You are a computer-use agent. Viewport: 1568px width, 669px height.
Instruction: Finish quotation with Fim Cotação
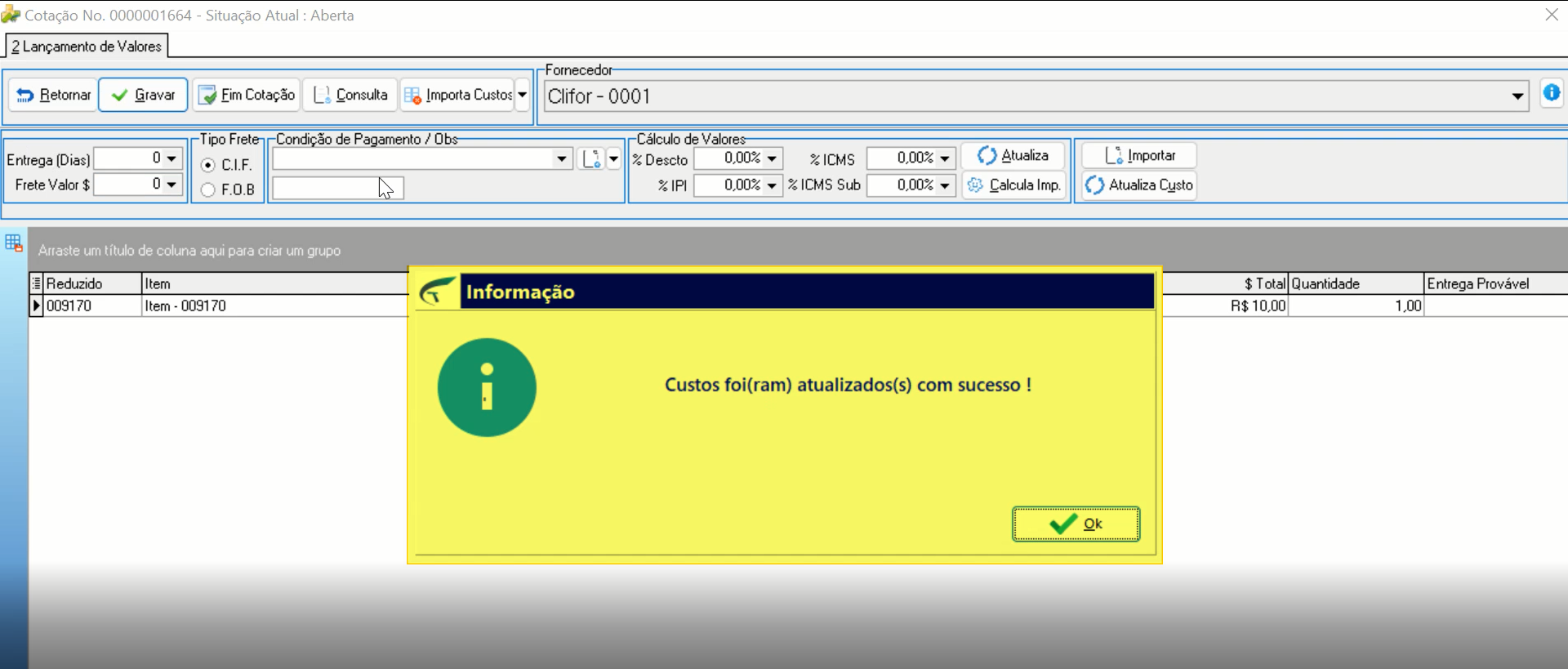coord(247,95)
